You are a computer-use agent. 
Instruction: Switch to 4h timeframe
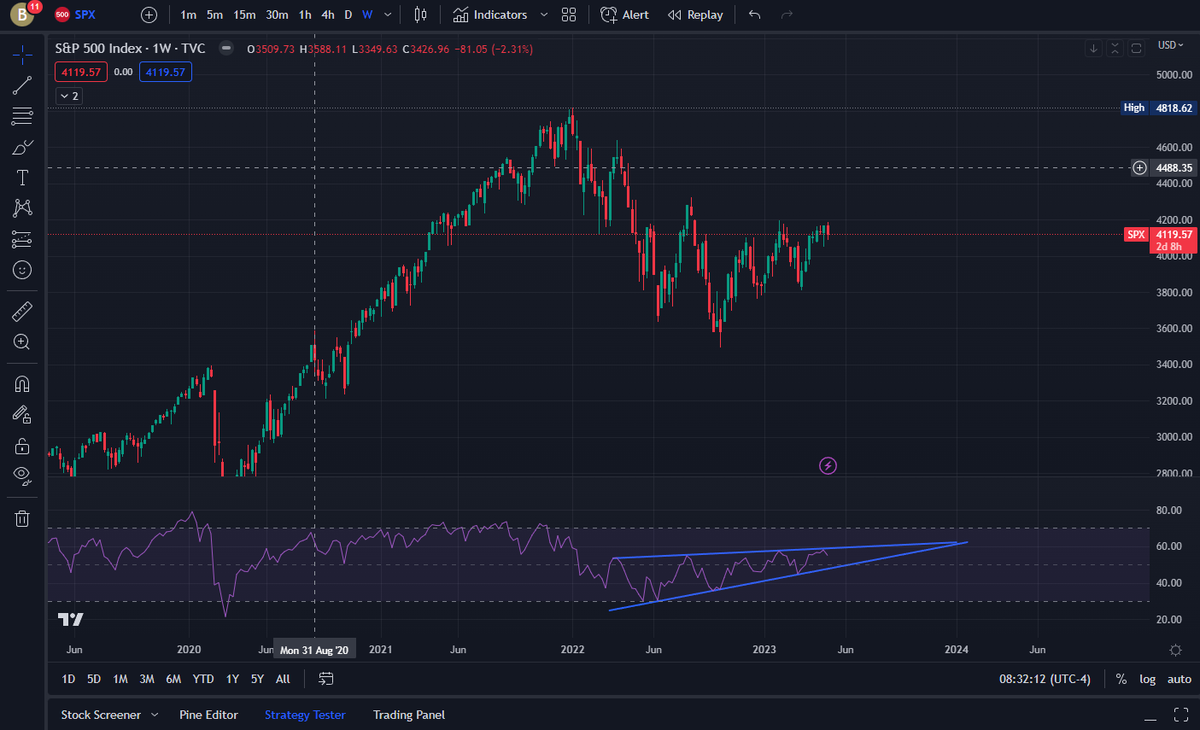328,15
